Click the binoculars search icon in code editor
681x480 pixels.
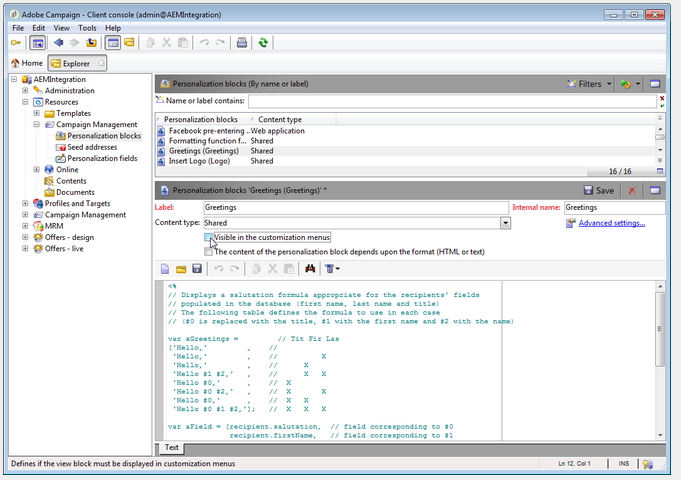(x=310, y=269)
